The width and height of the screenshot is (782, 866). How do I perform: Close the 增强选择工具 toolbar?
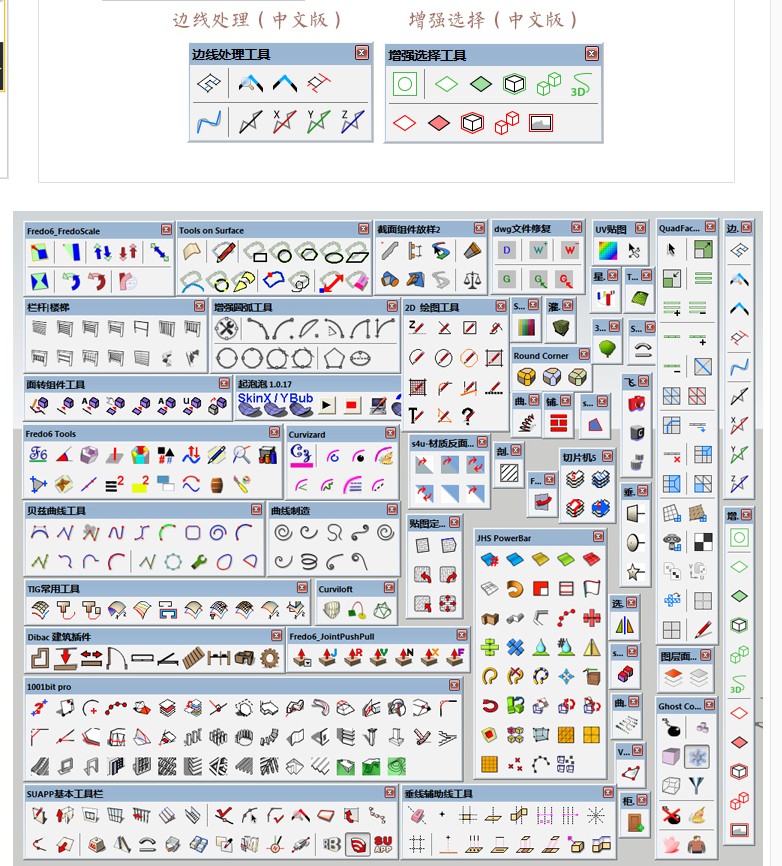[591, 53]
